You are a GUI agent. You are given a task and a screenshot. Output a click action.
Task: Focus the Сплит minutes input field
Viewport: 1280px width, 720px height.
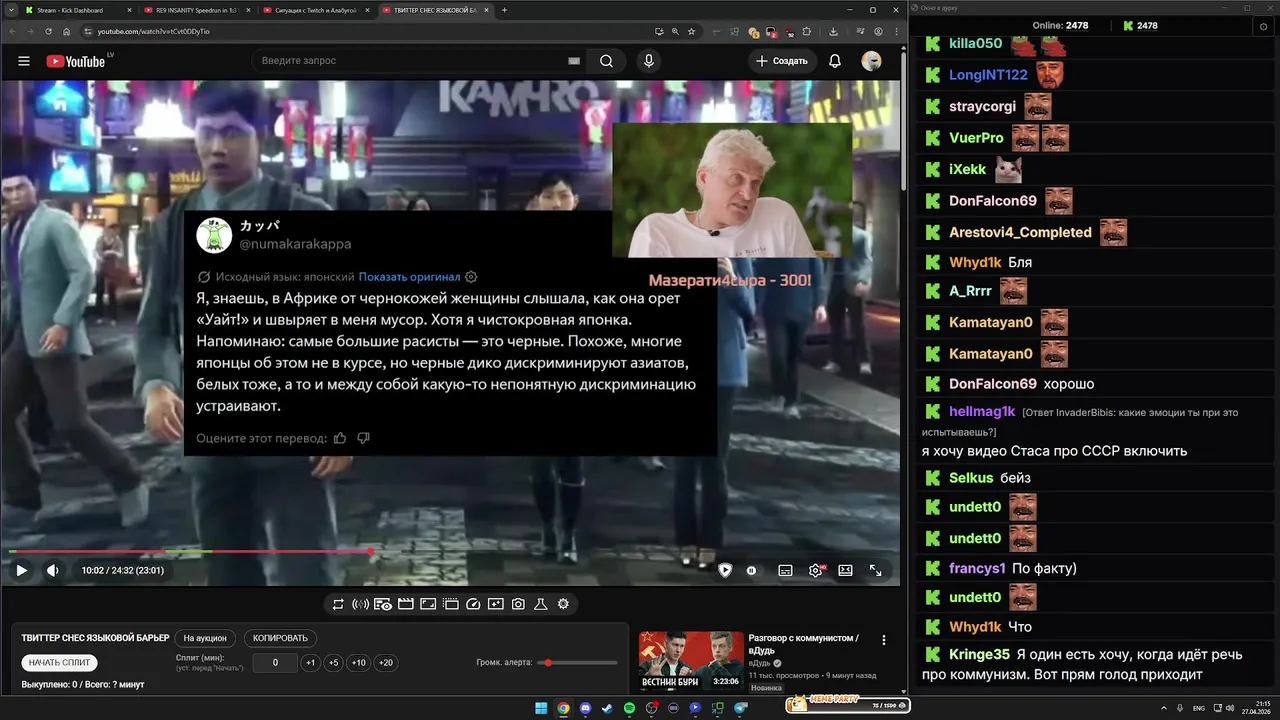[275, 663]
